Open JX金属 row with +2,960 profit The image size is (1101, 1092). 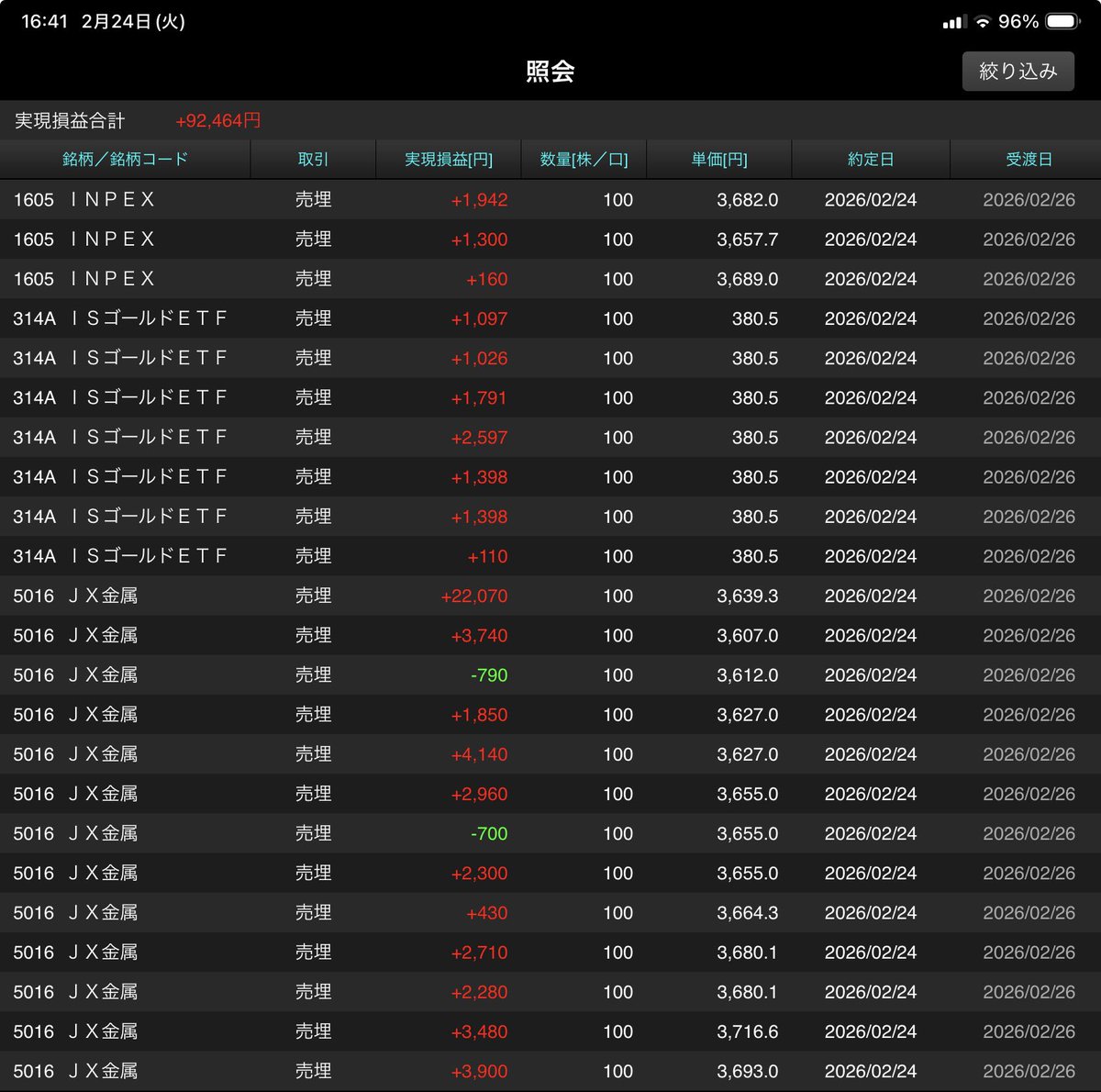point(550,794)
